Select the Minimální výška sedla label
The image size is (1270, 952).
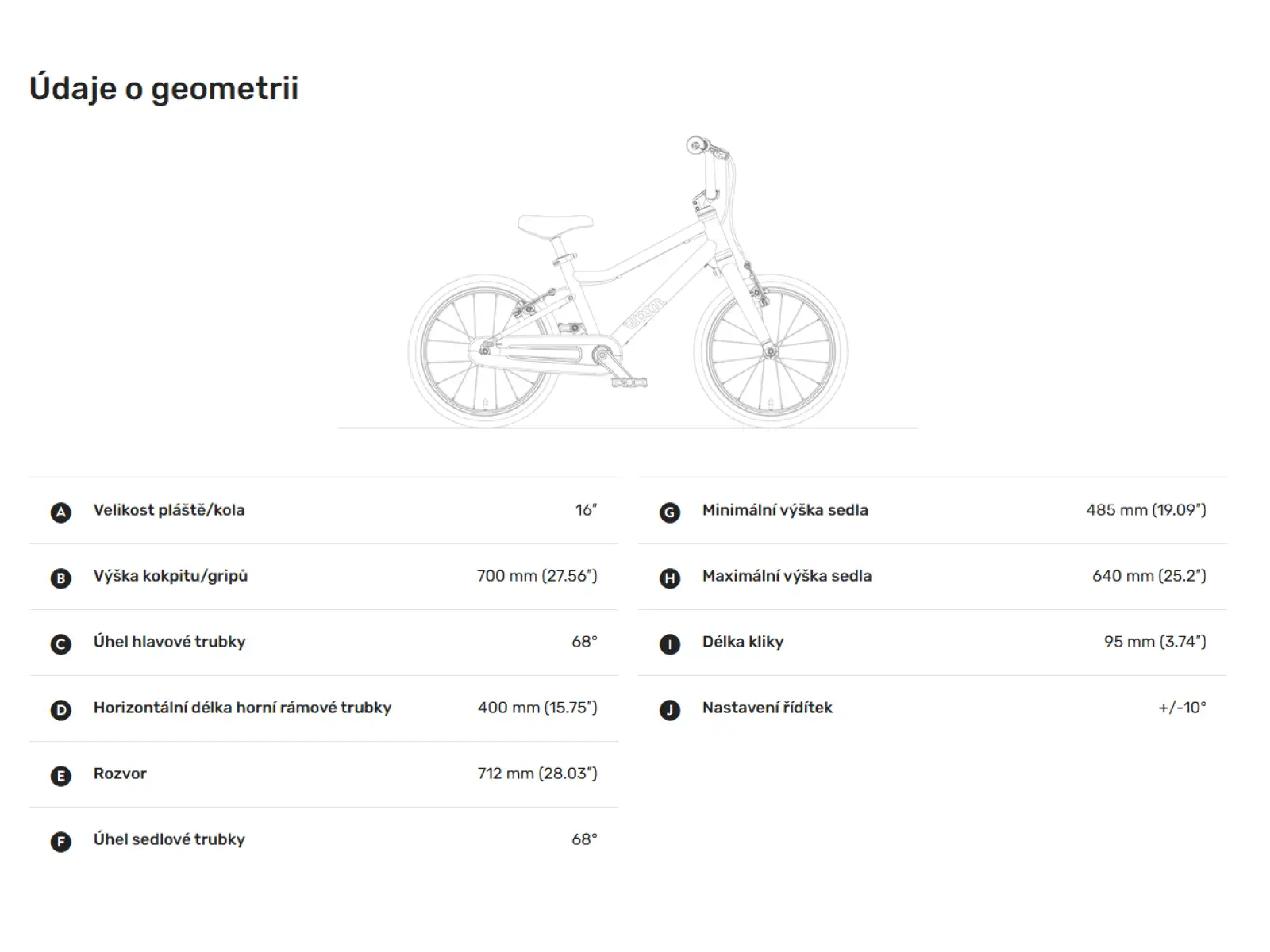click(785, 510)
